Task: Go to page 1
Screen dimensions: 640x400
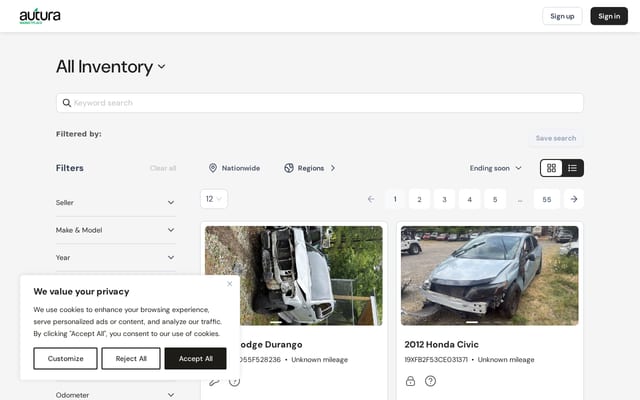Action: [395, 199]
